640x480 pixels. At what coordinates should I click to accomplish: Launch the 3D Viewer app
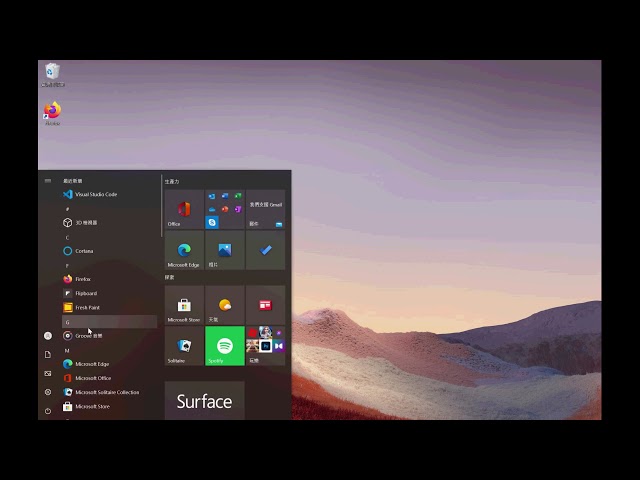pos(109,222)
